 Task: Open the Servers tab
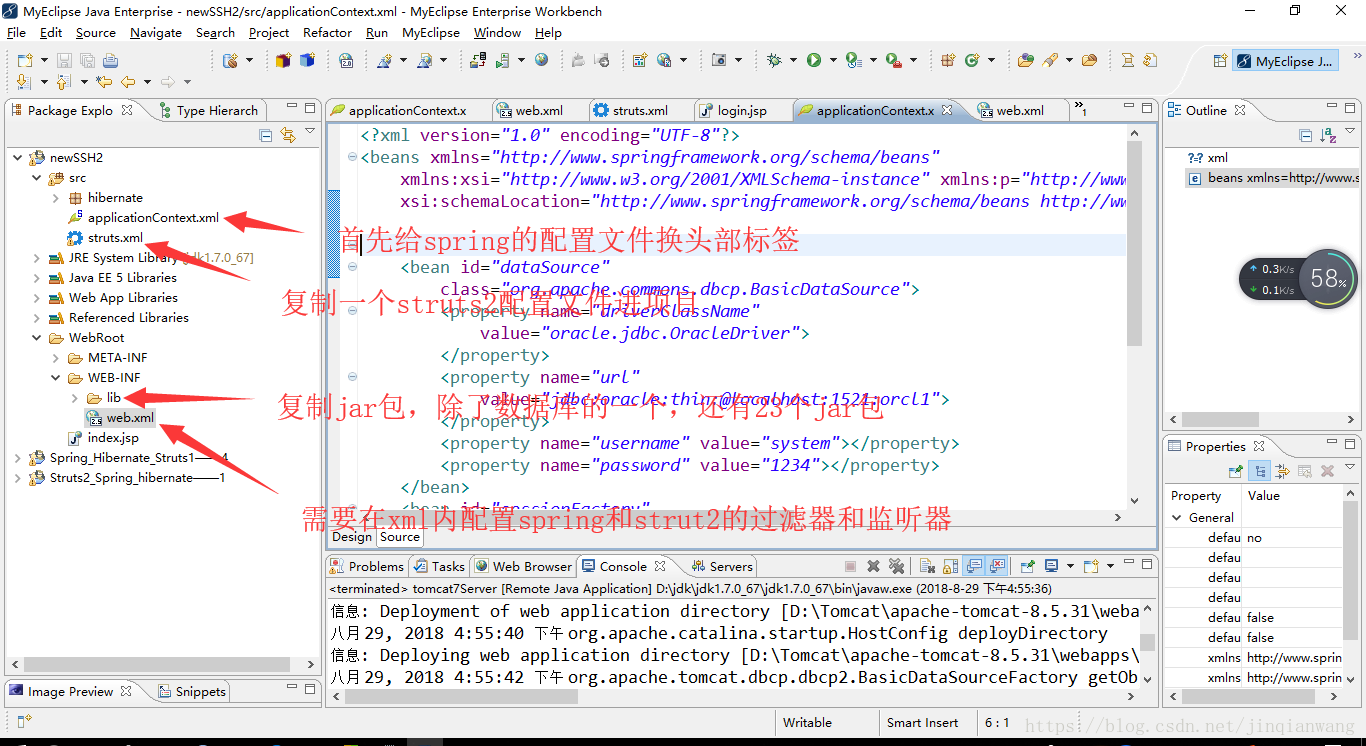point(721,566)
